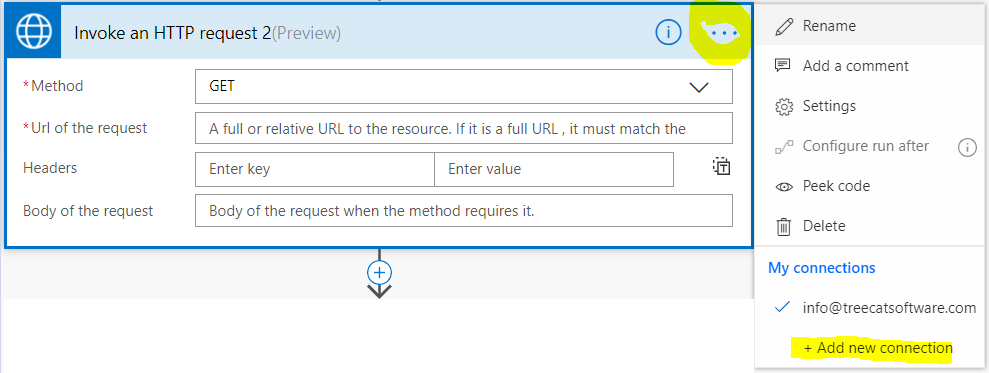Switch headers to text mode icon
989x373 pixels.
tap(722, 167)
